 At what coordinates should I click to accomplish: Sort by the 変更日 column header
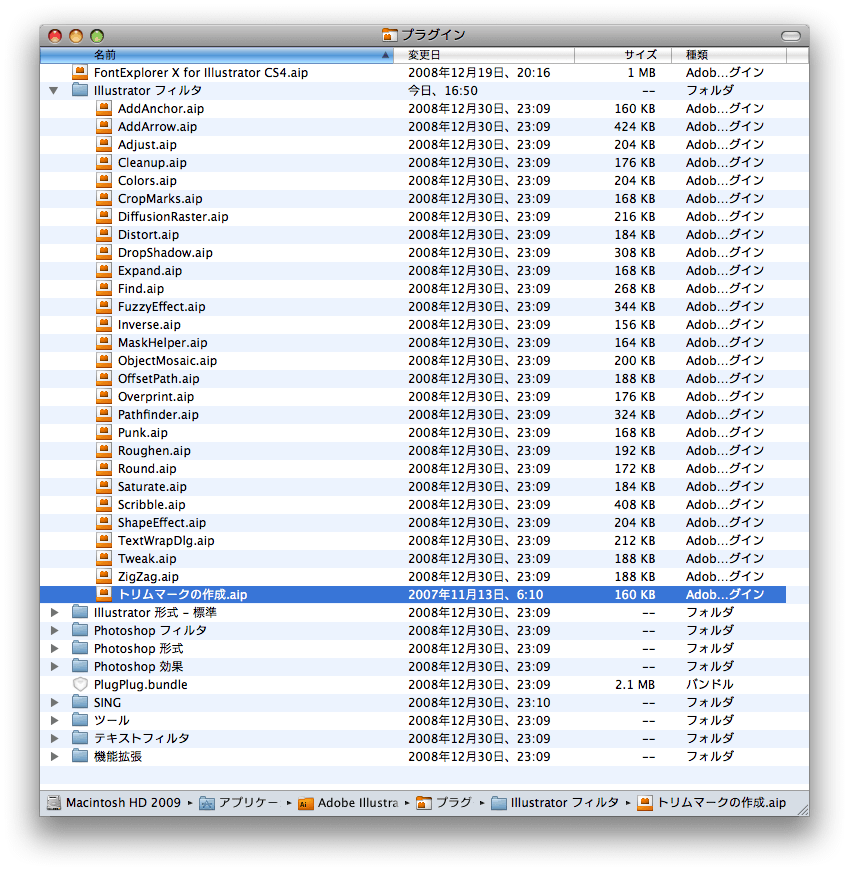[x=484, y=54]
